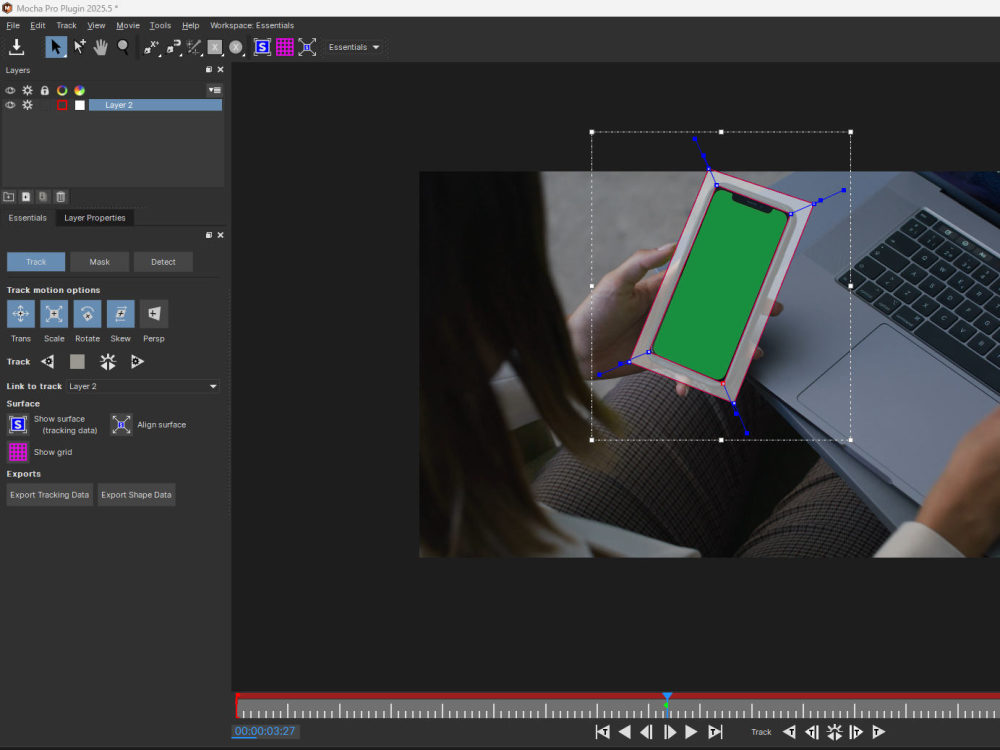Click the matte color wheel header icon

coord(79,91)
